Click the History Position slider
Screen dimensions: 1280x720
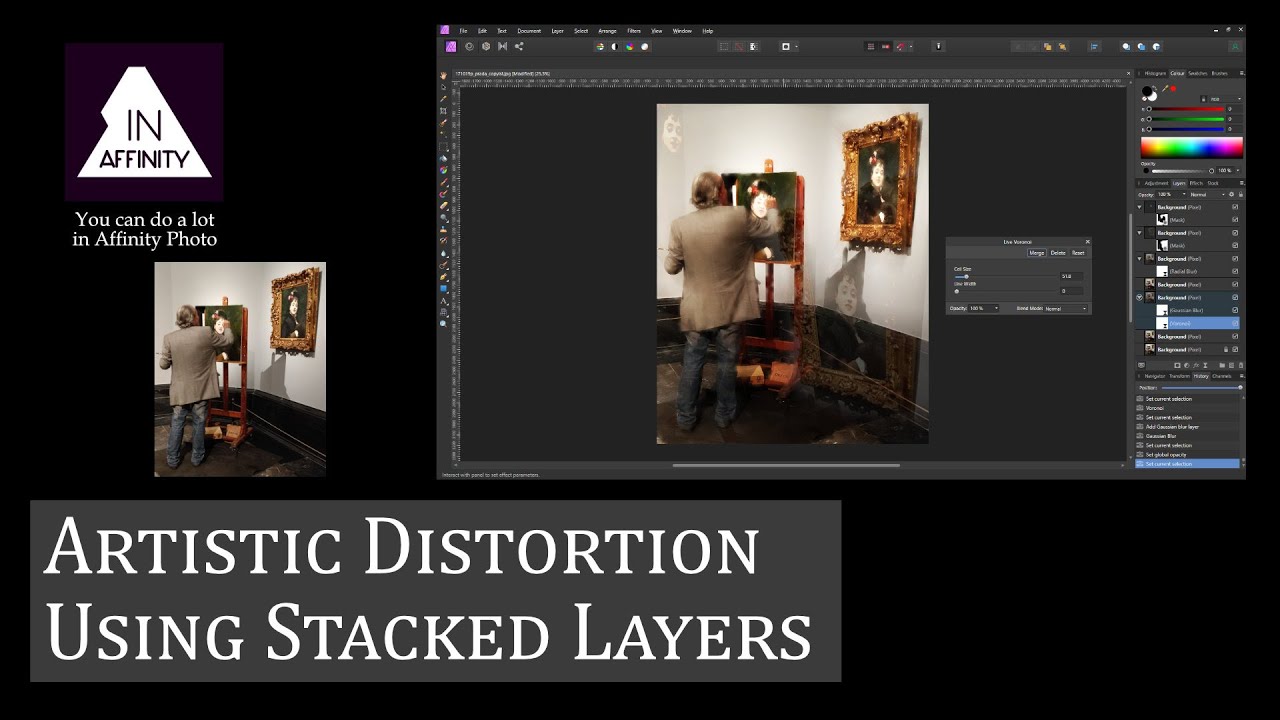click(1201, 387)
